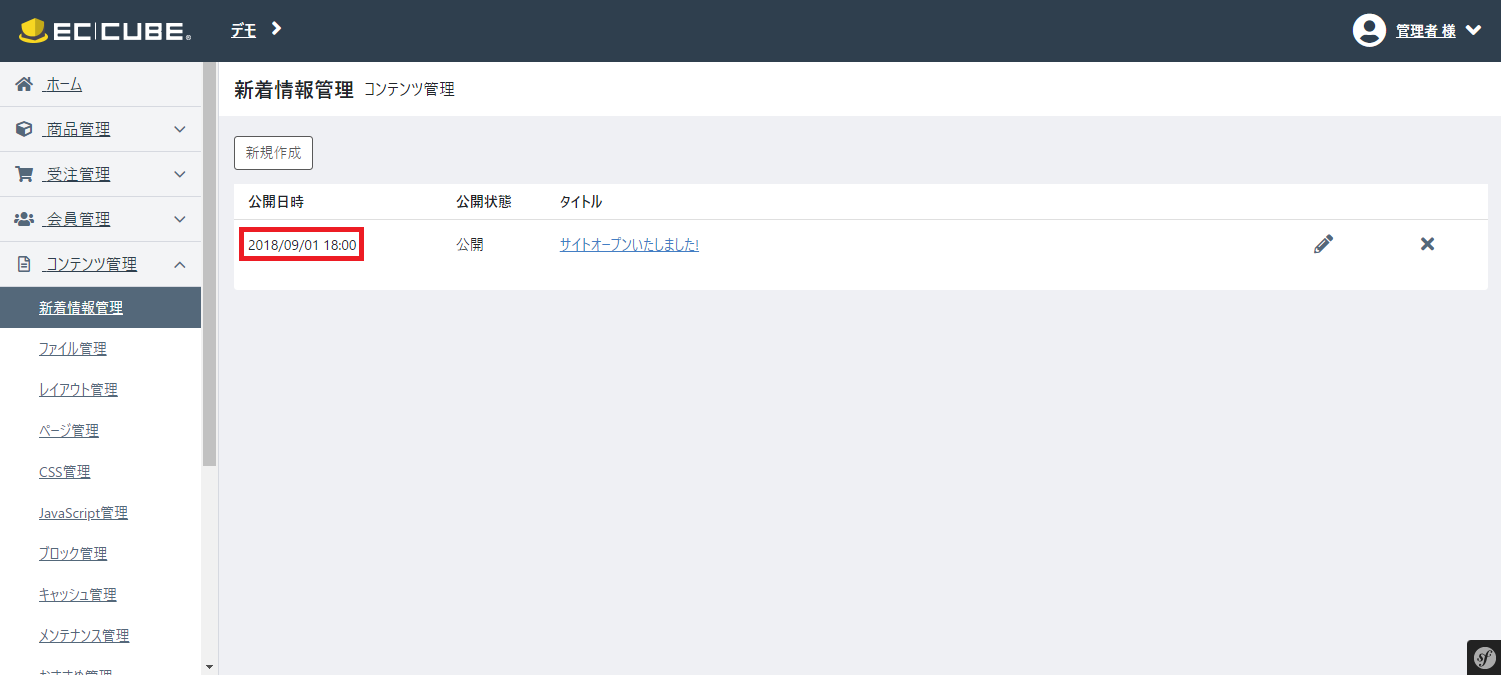This screenshot has width=1501, height=675.
Task: Click the admin user avatar icon
Action: click(x=1369, y=30)
